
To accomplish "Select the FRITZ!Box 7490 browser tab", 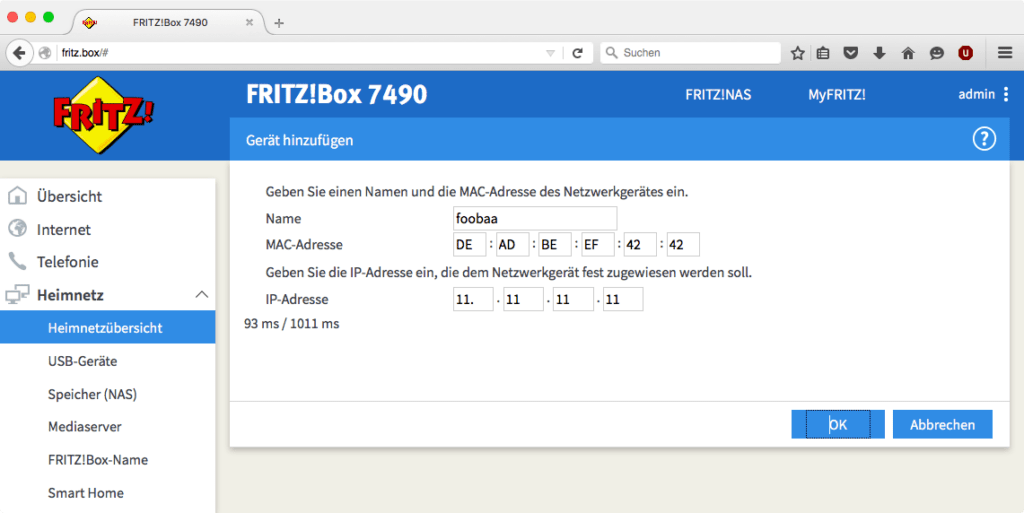I will (x=169, y=22).
